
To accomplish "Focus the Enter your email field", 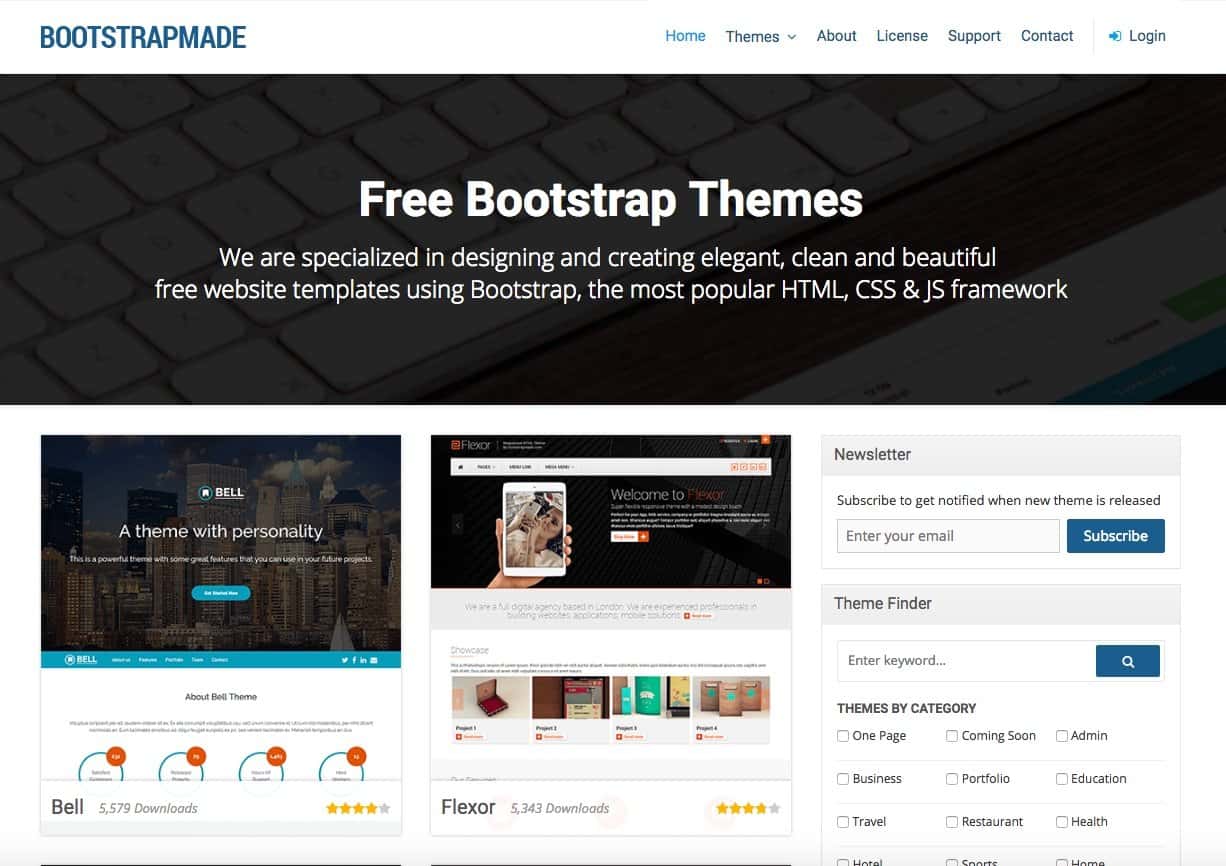I will (x=948, y=536).
